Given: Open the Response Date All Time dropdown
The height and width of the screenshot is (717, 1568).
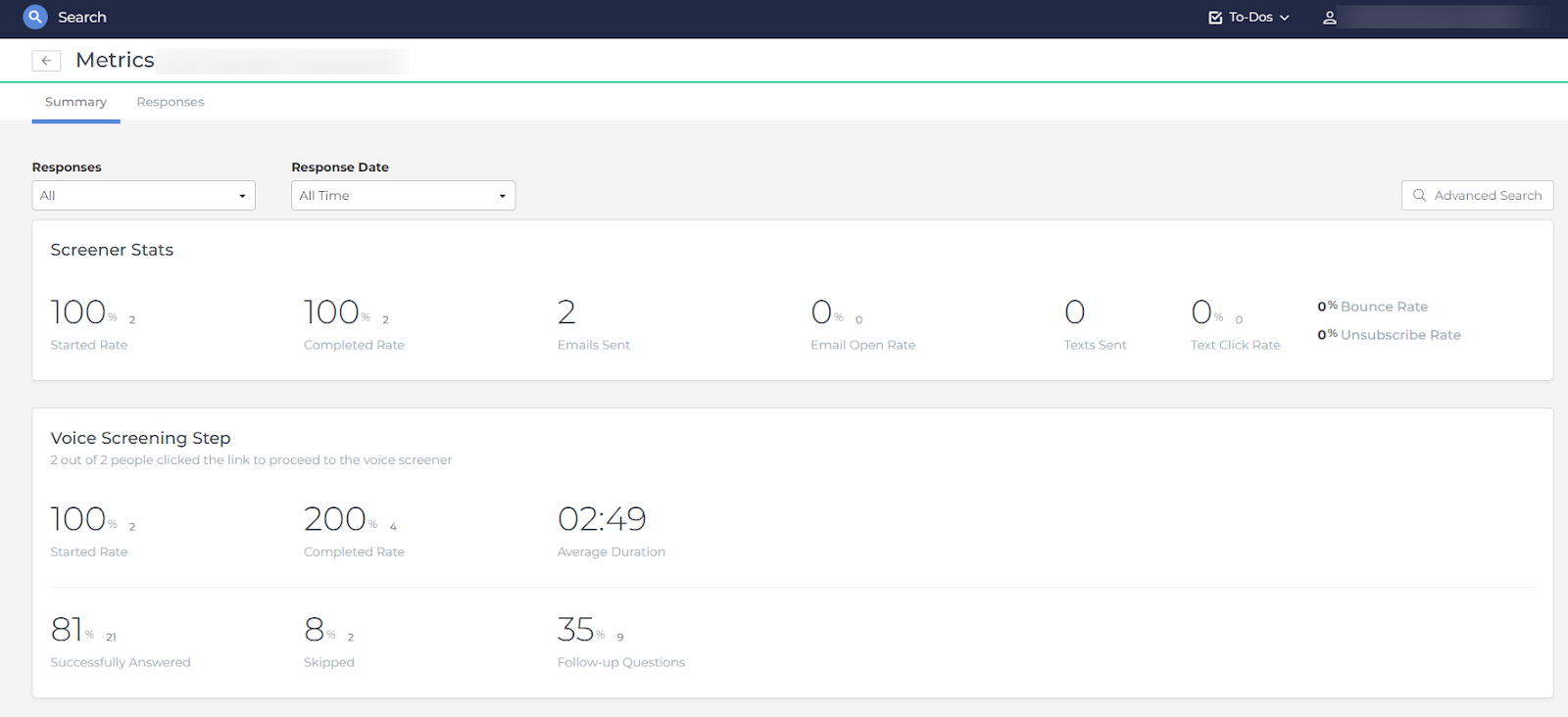Looking at the screenshot, I should click(403, 196).
